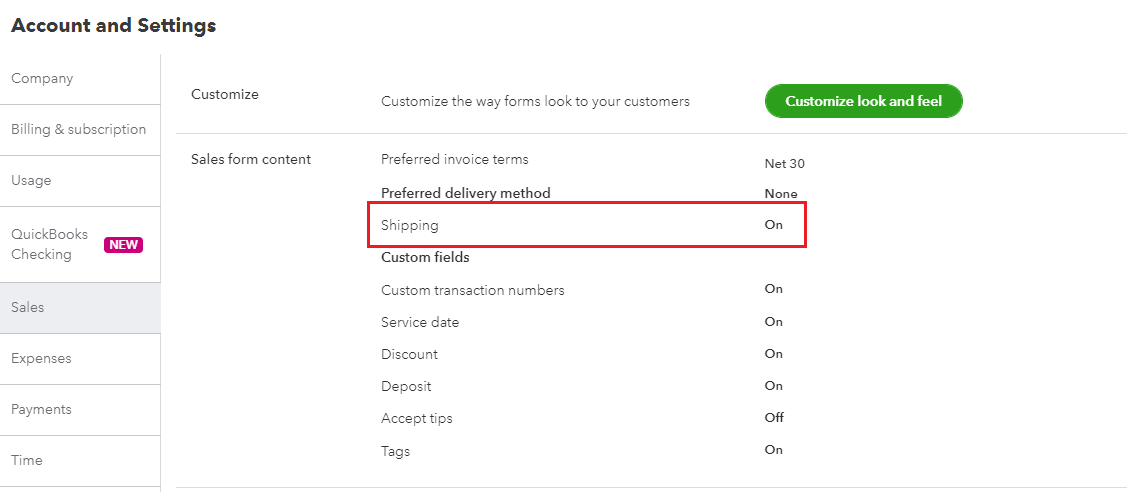Click the Tags setting row
1127x492 pixels.
[396, 451]
